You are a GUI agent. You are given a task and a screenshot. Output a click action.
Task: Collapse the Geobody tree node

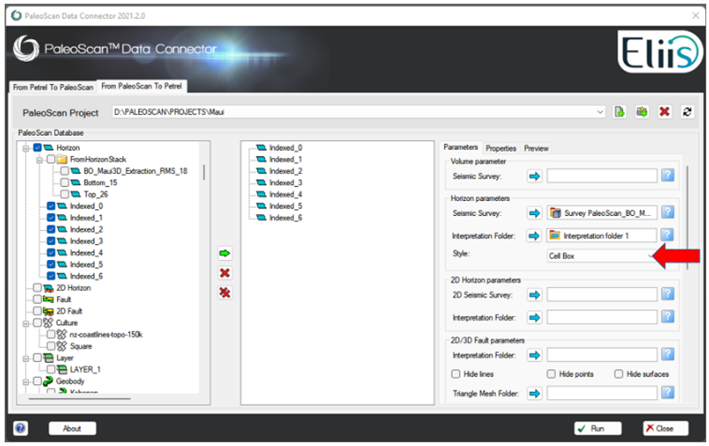click(26, 381)
